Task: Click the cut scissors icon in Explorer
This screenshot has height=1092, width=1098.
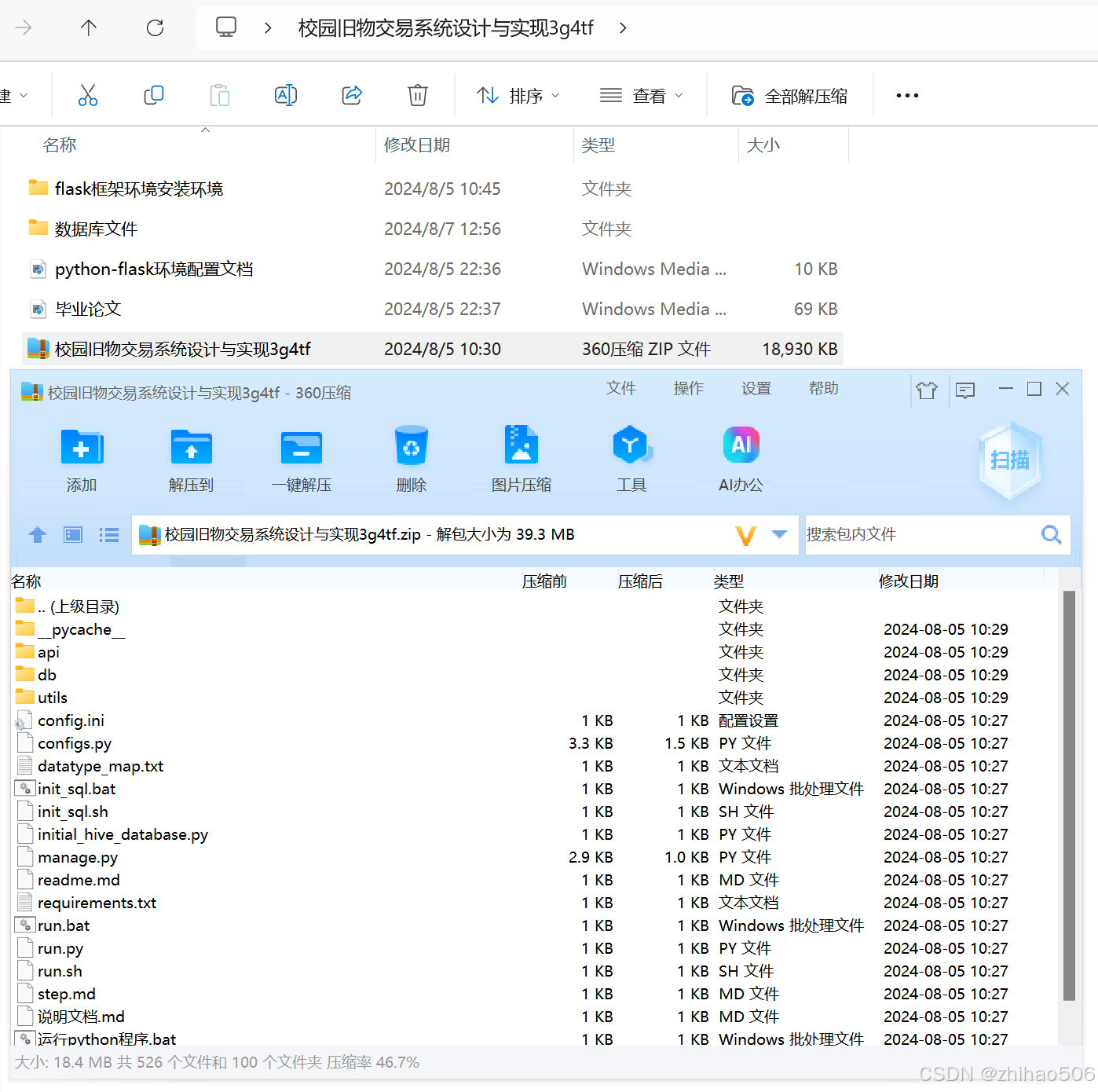Action: tap(88, 96)
